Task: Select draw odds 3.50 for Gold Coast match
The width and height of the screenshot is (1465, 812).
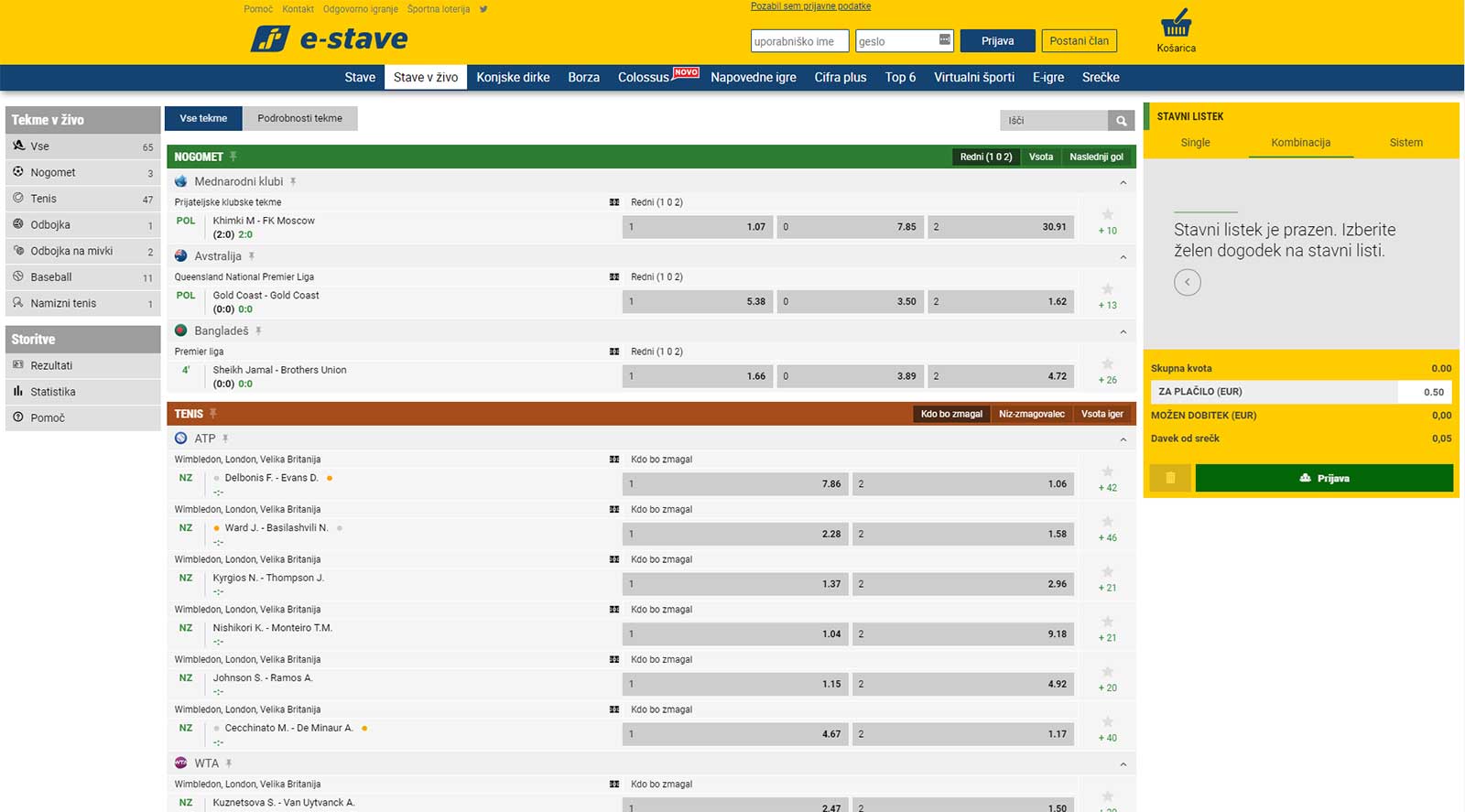Action: (851, 301)
